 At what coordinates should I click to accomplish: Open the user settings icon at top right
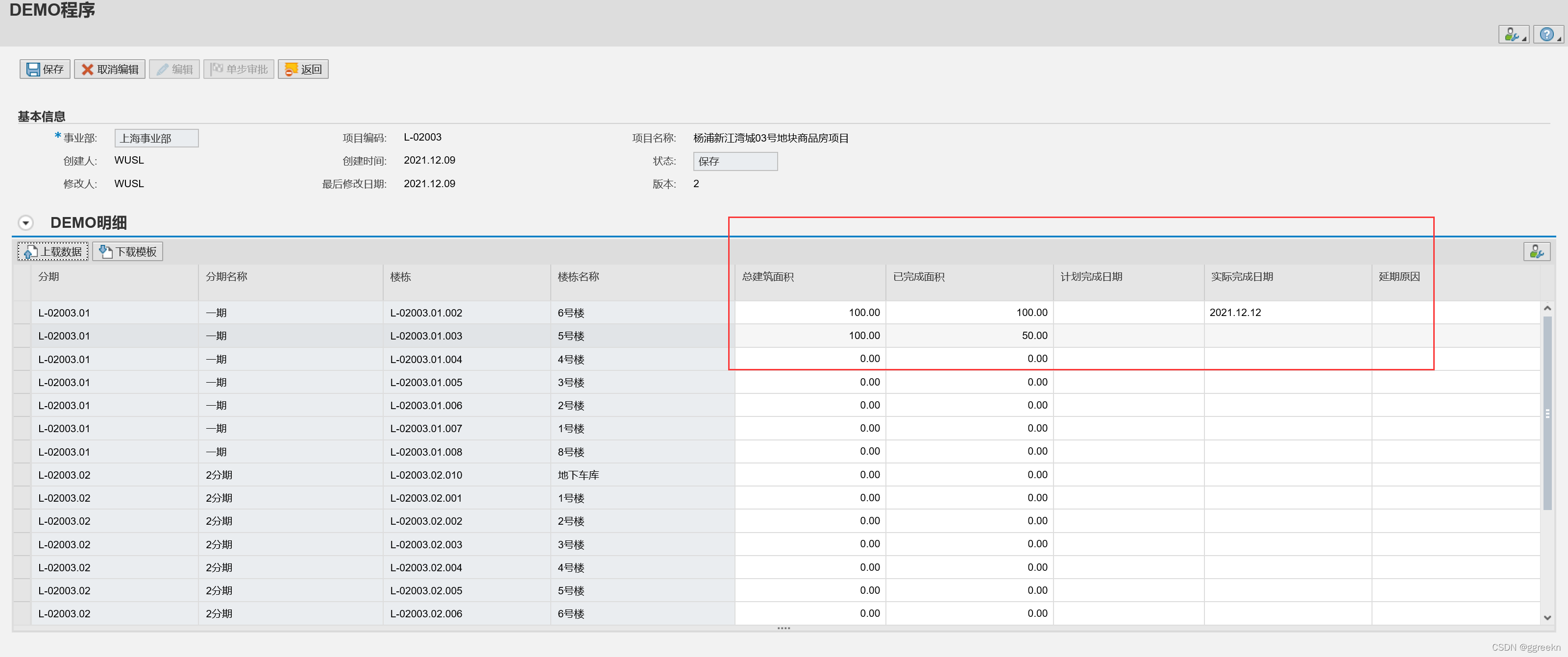click(x=1513, y=35)
